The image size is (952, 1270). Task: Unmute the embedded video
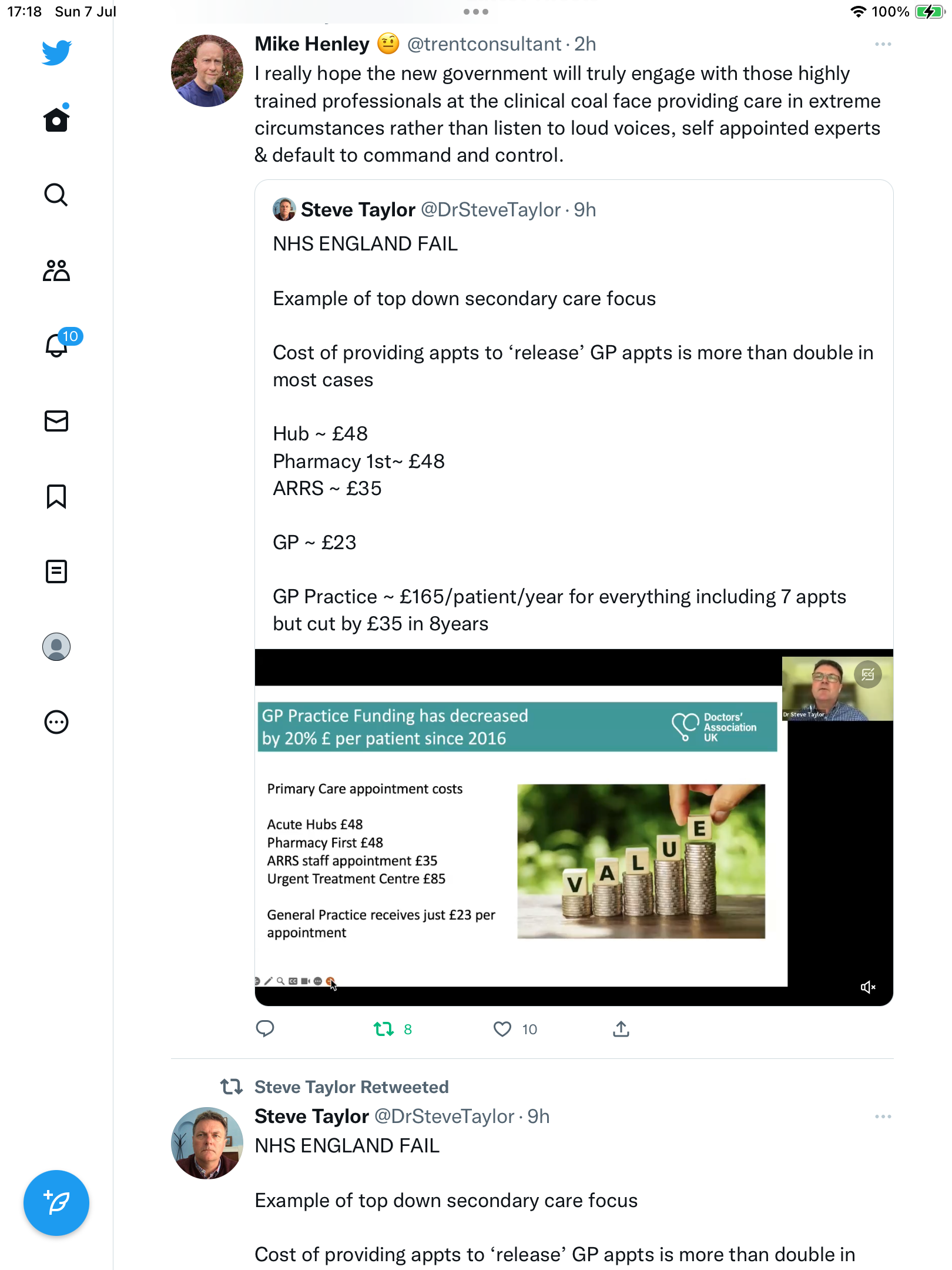868,987
